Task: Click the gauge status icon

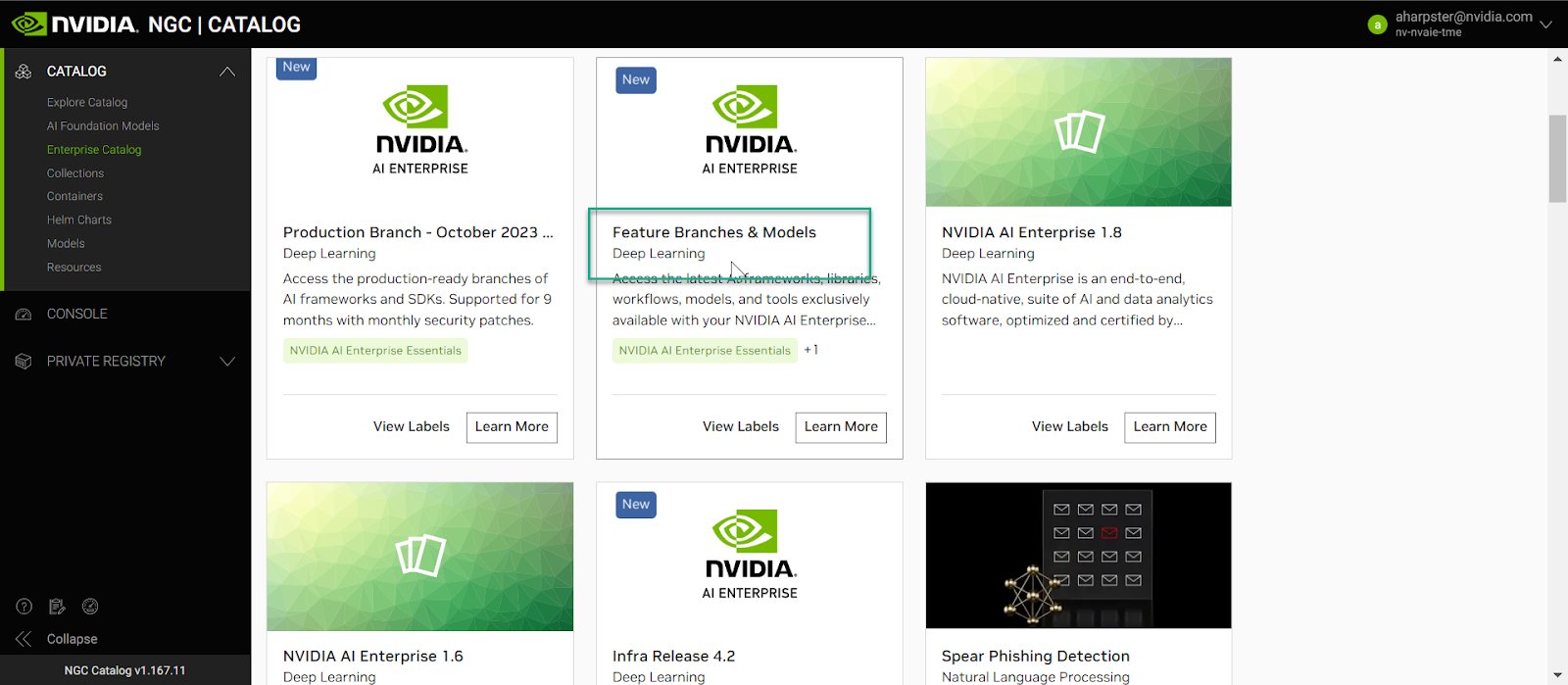Action: pyautogui.click(x=90, y=607)
